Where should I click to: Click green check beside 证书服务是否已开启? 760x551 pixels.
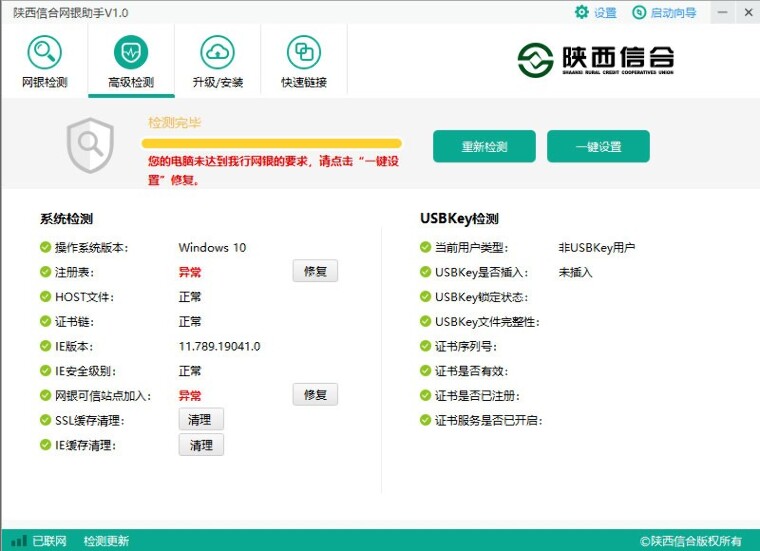tap(425, 420)
